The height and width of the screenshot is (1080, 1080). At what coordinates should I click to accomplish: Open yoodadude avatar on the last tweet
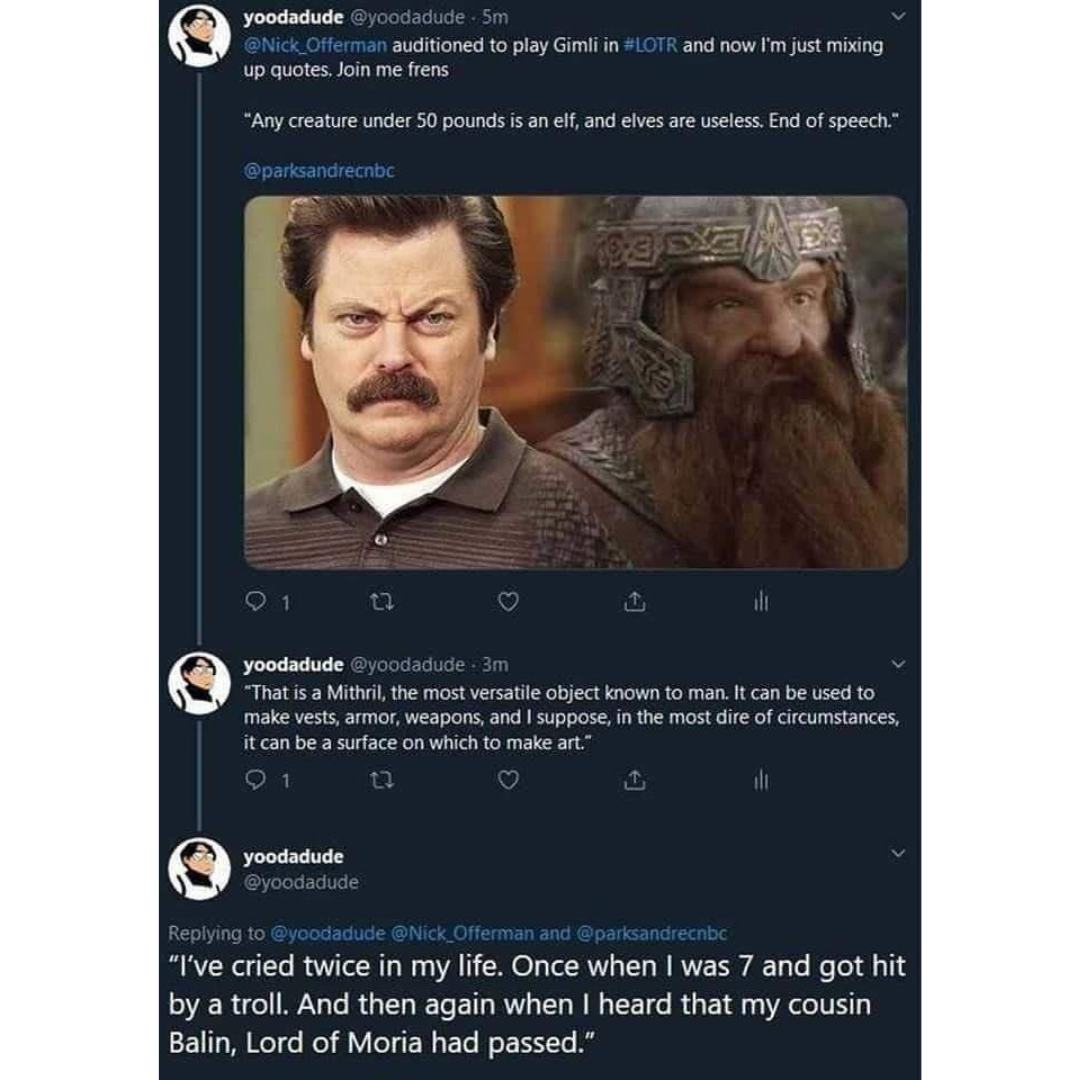[198, 866]
